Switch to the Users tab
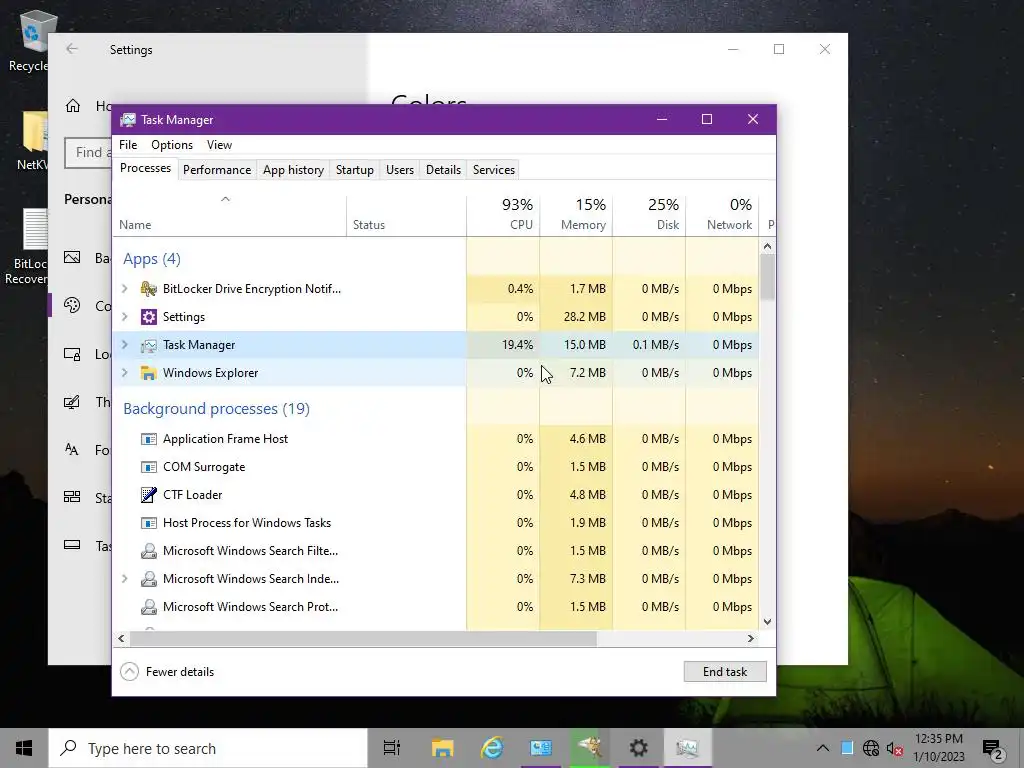This screenshot has width=1024, height=768. (x=400, y=170)
